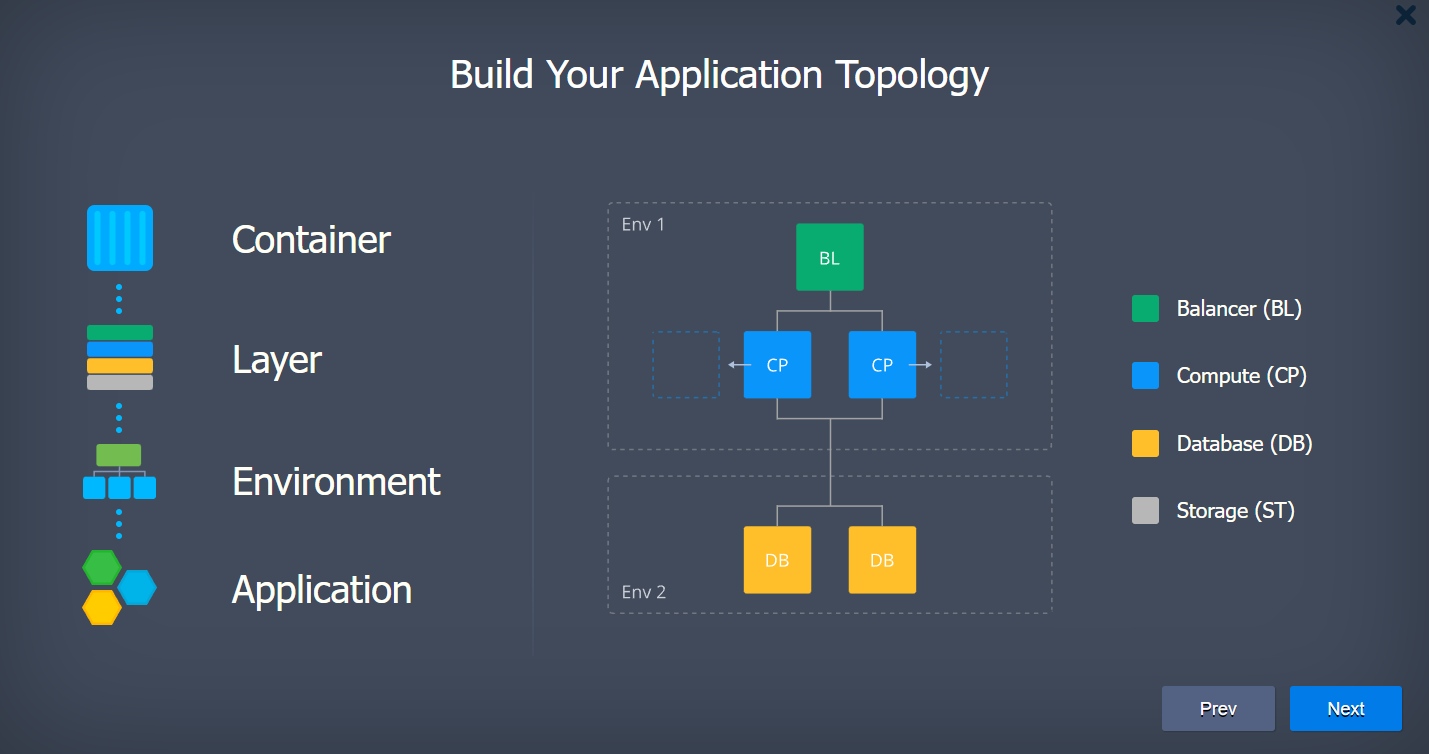
Task: Click the Env 2 label
Action: point(643,592)
